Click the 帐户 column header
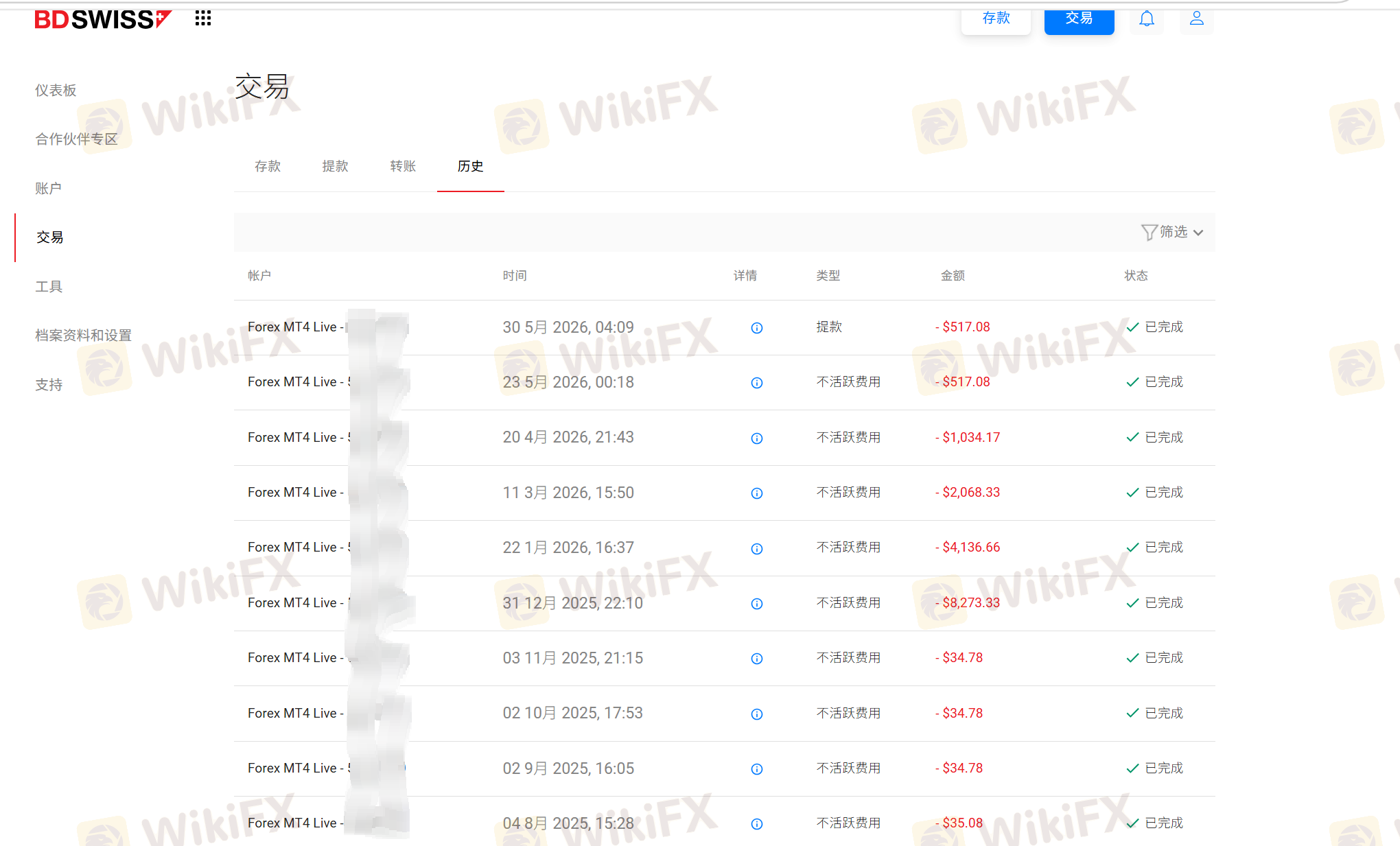This screenshot has width=1400, height=846. (259, 276)
